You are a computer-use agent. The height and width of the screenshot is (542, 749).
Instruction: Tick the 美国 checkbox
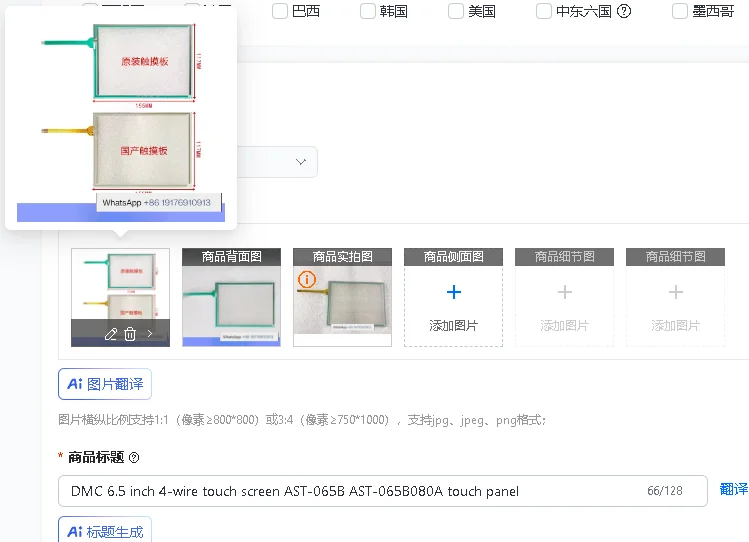pyautogui.click(x=456, y=11)
